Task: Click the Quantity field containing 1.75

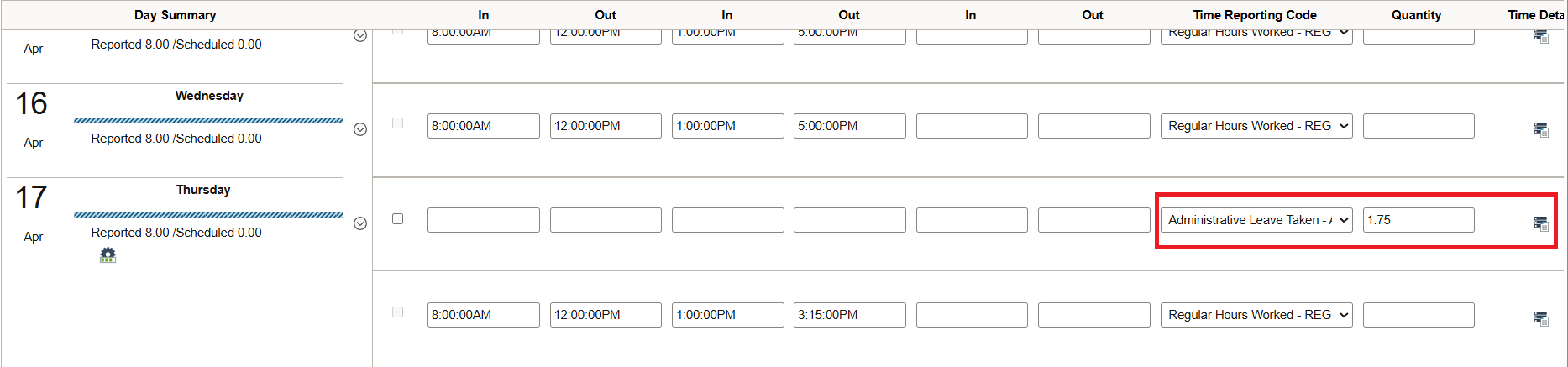Action: click(1419, 220)
